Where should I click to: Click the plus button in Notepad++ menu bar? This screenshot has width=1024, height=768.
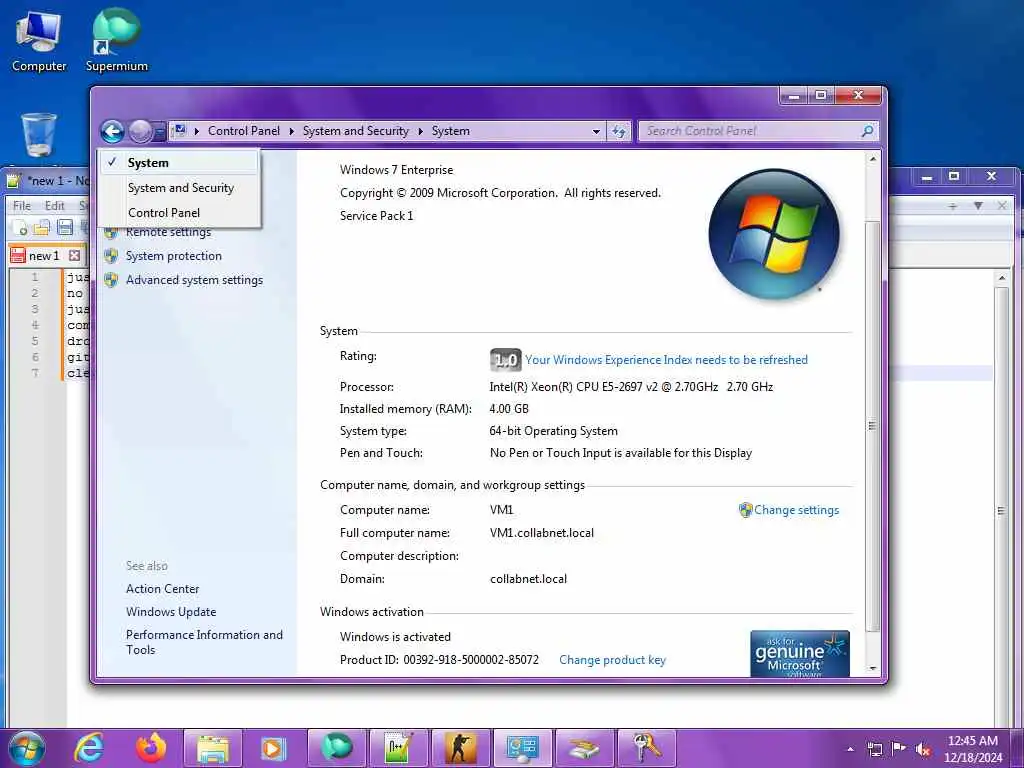click(953, 206)
